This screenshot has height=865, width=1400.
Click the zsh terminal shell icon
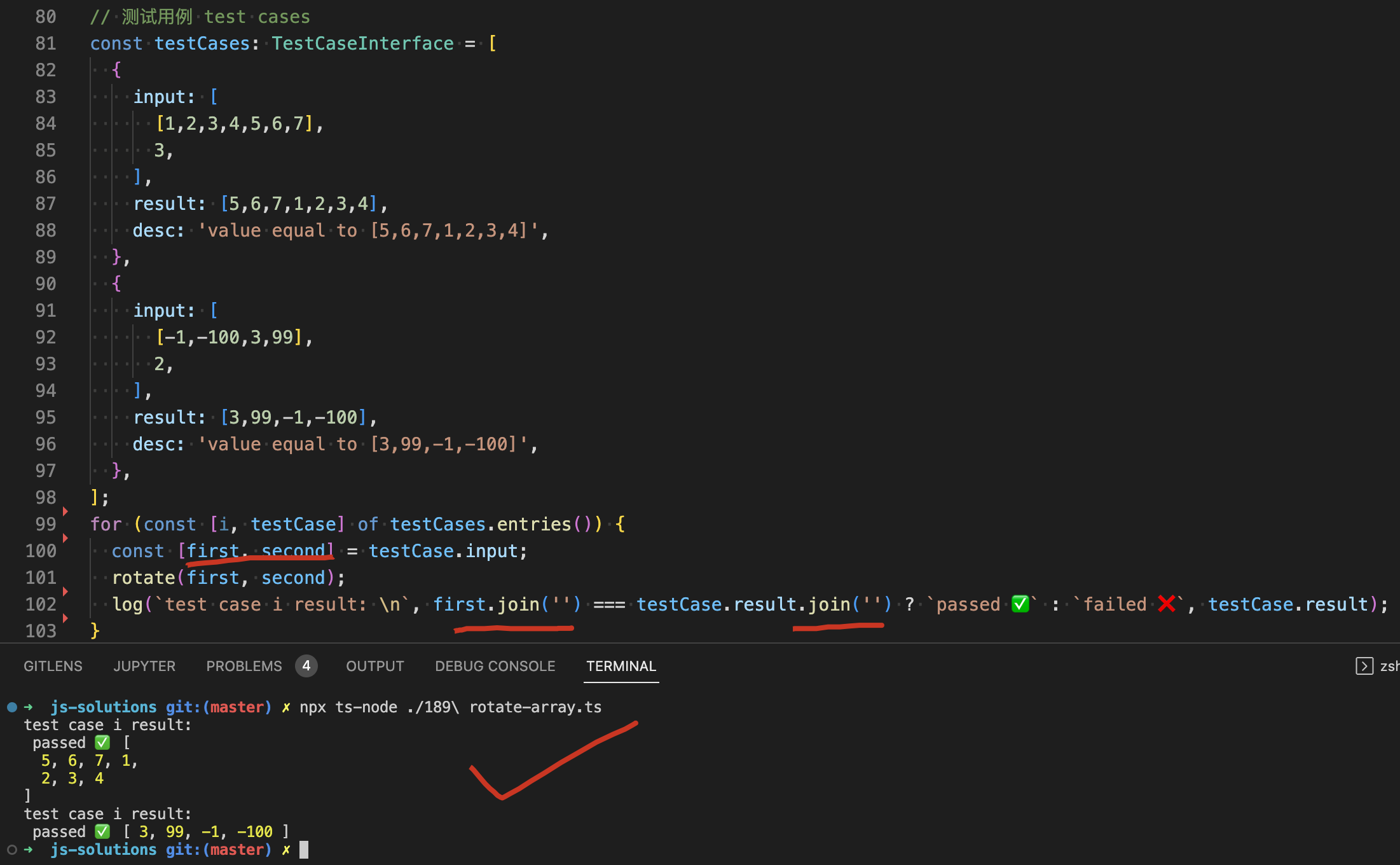click(1364, 666)
